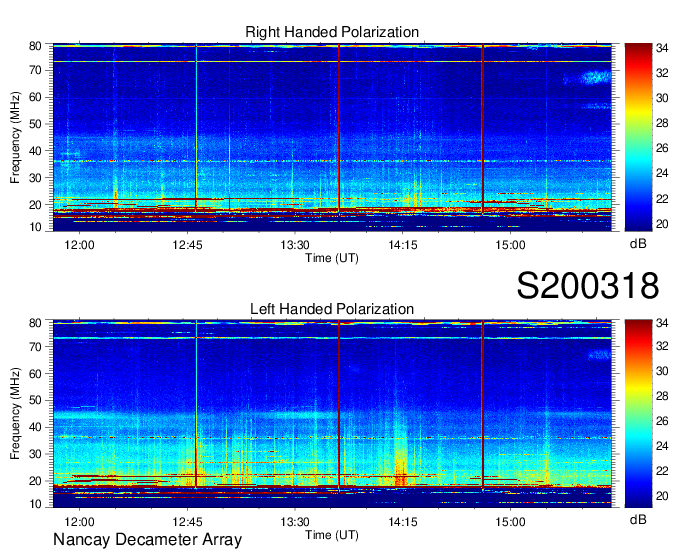Click "Frequency (MHz)" axis label of Left Handed plot
Viewport: 680px width, 552px height.
[15, 414]
